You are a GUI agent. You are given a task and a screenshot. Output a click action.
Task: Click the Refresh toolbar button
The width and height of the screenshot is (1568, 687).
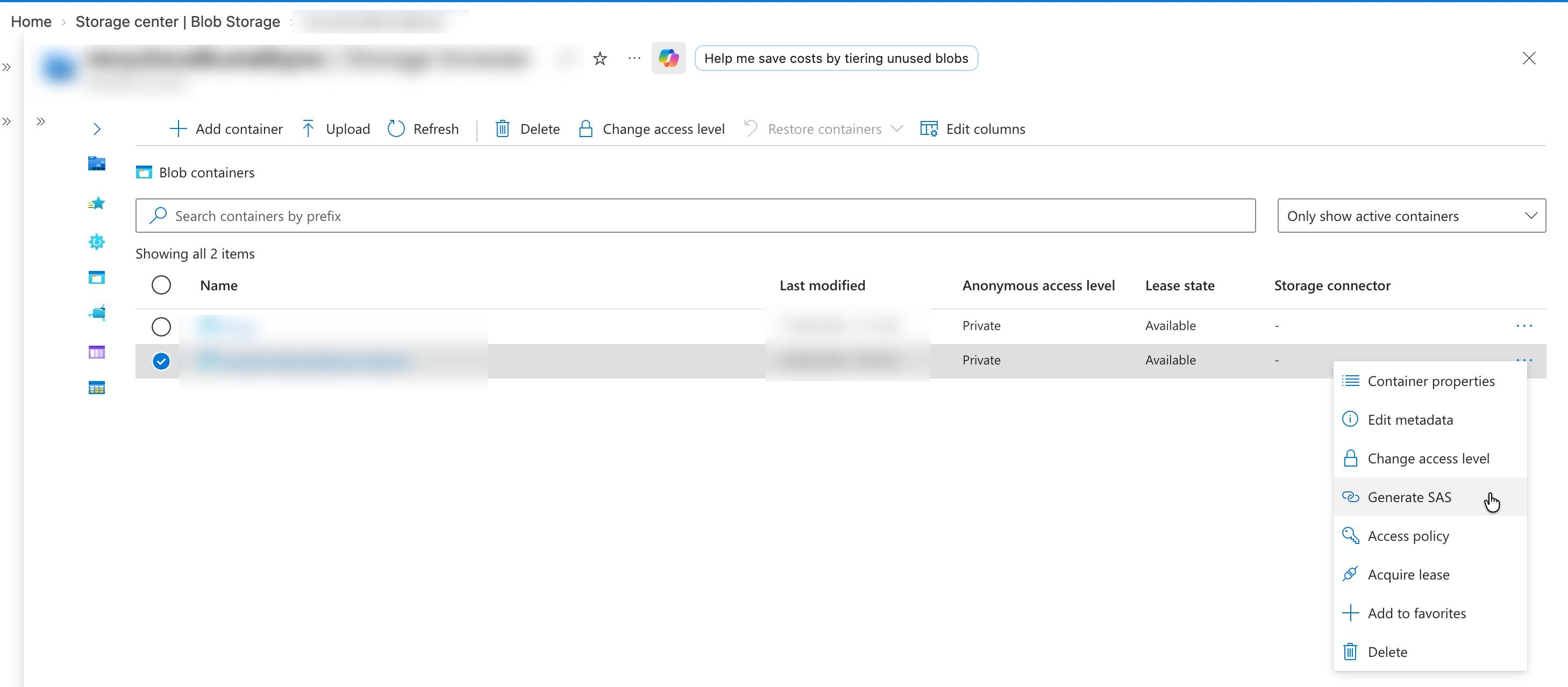tap(423, 129)
